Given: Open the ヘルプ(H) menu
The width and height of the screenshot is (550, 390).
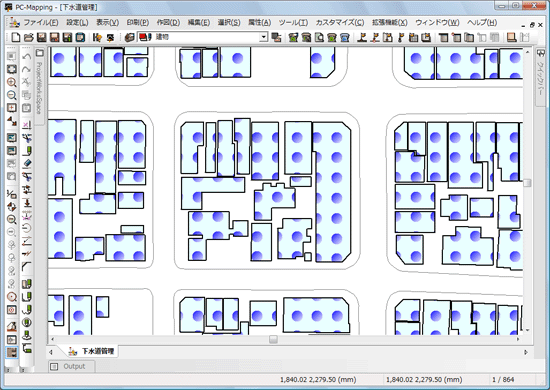Looking at the screenshot, I should [482, 22].
